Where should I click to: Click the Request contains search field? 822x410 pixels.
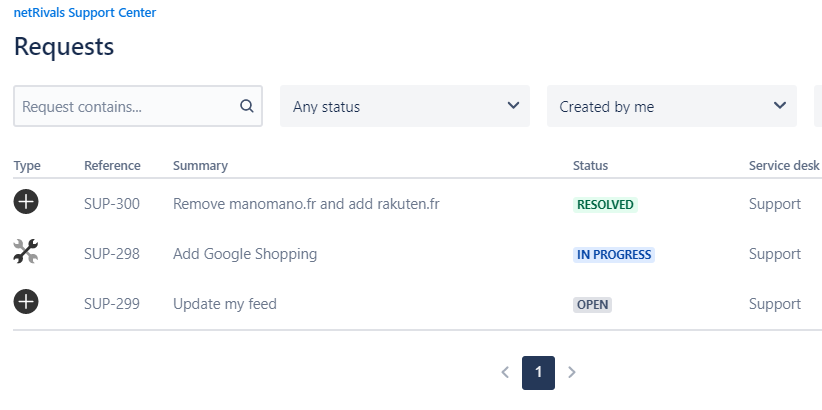137,106
